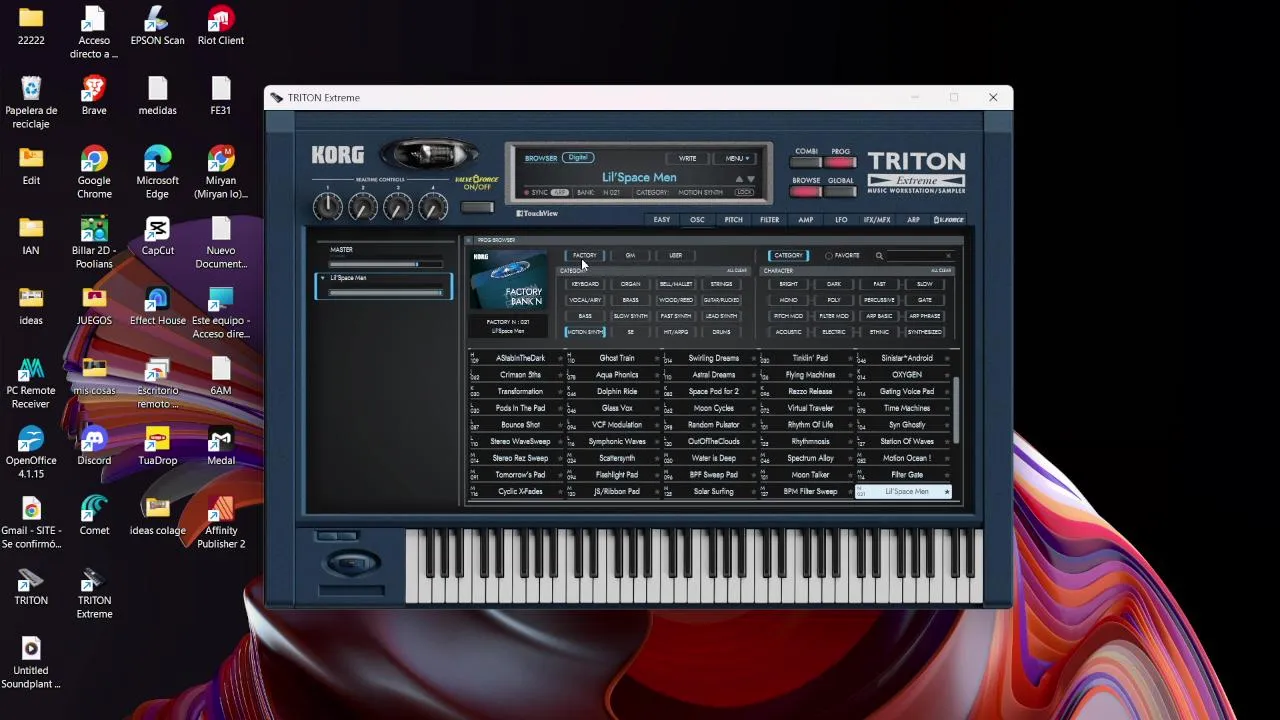This screenshot has width=1280, height=720.
Task: Click the joystick controller
Action: [352, 564]
